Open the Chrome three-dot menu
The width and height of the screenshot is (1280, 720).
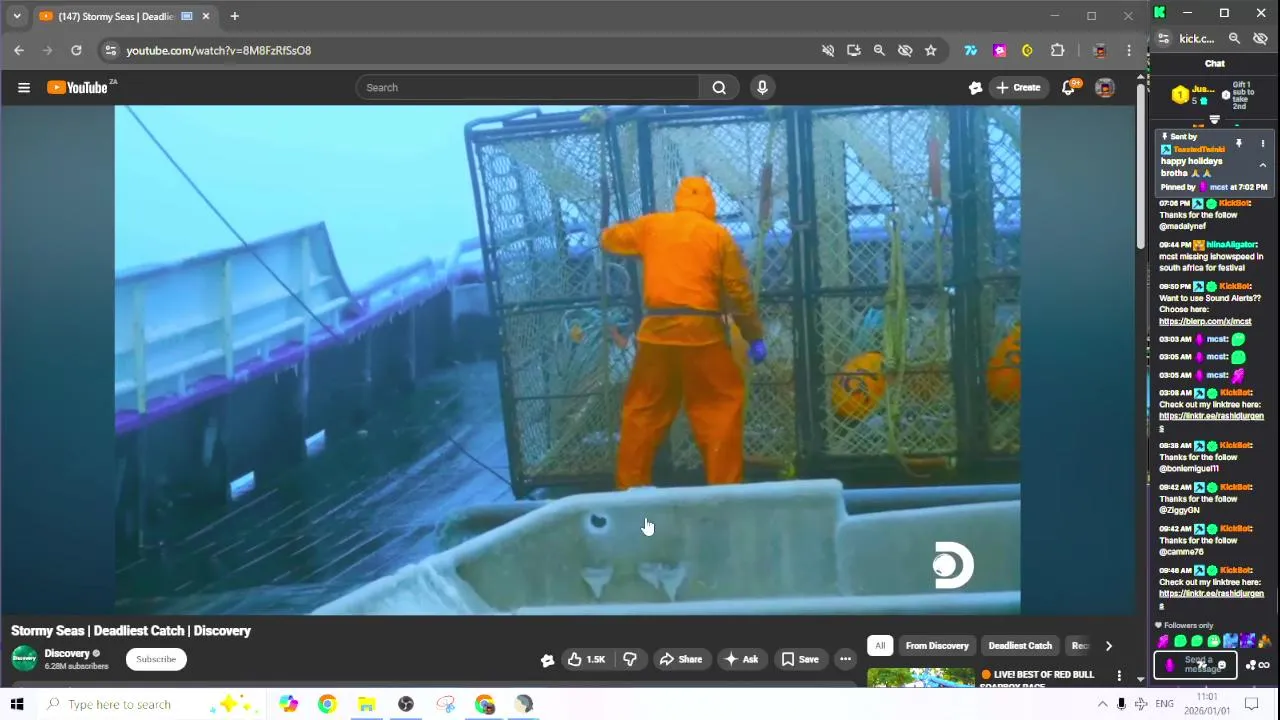[1129, 50]
